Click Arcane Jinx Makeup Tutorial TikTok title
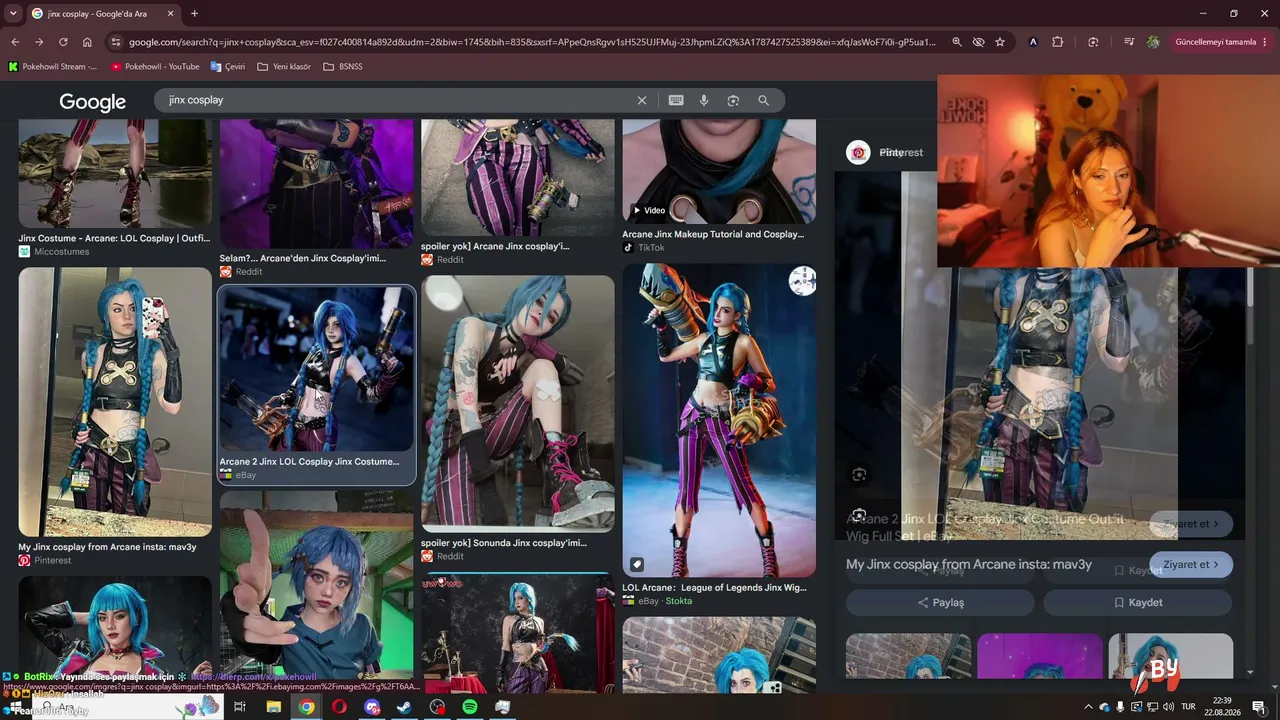The height and width of the screenshot is (720, 1280). (713, 234)
